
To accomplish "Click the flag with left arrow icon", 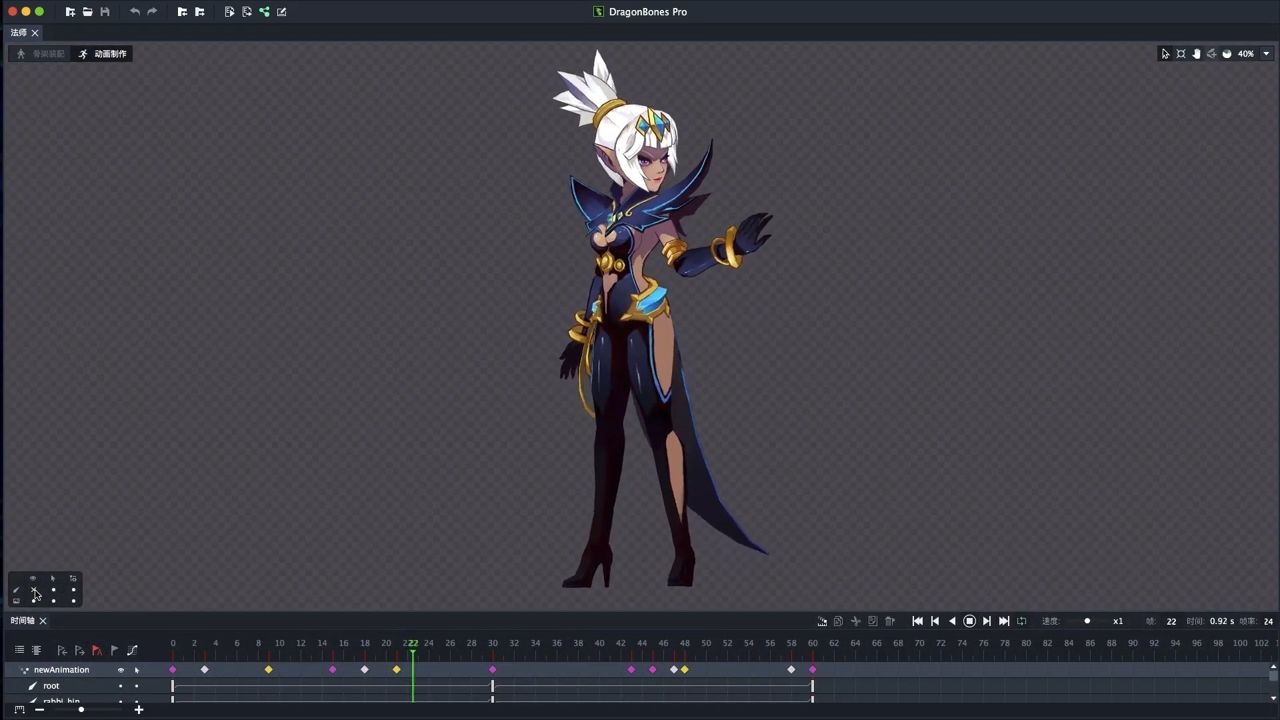I will [x=62, y=650].
